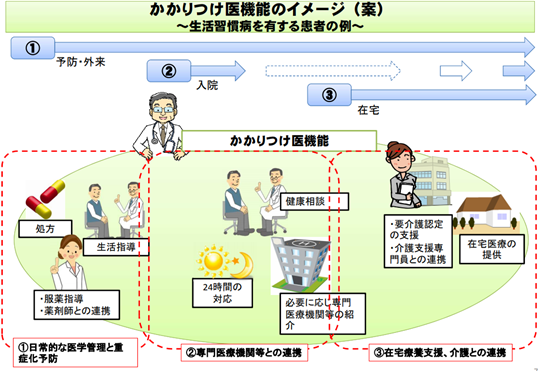The width and height of the screenshot is (539, 371).
Task: Select the ②専門医療機関等との連携 caption
Action: pyautogui.click(x=244, y=352)
